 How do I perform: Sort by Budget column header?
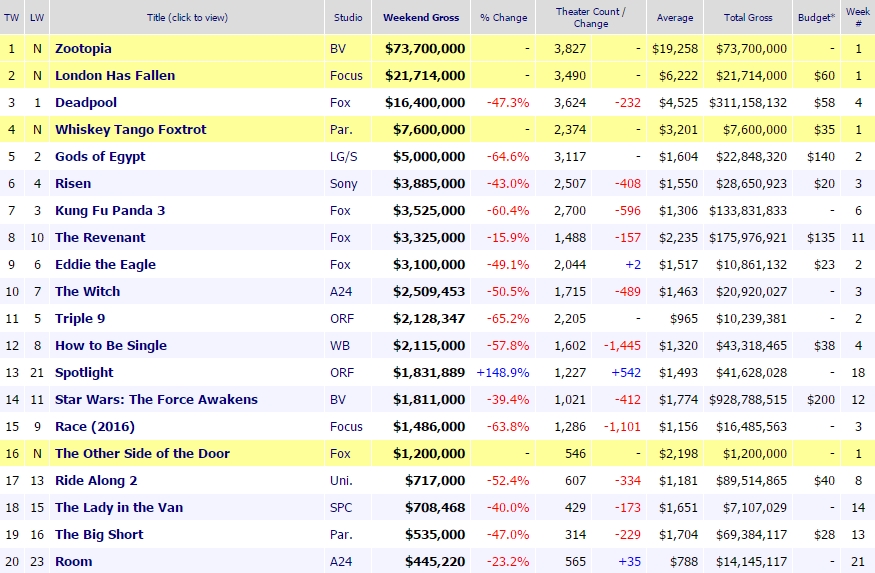[817, 18]
